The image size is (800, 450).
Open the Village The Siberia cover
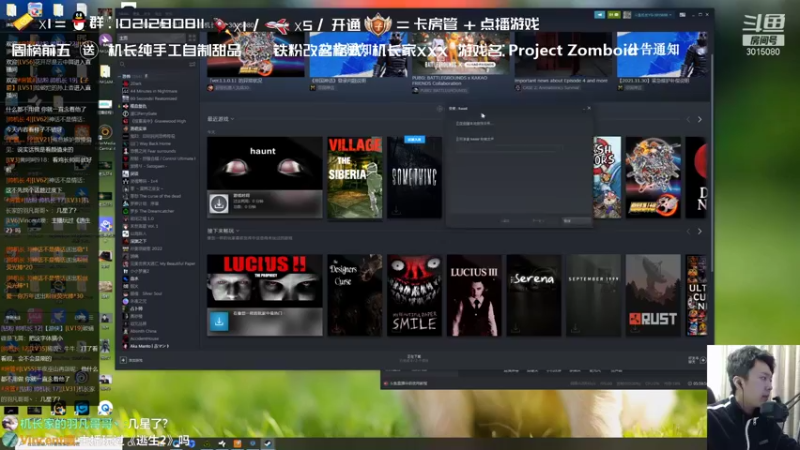point(355,177)
